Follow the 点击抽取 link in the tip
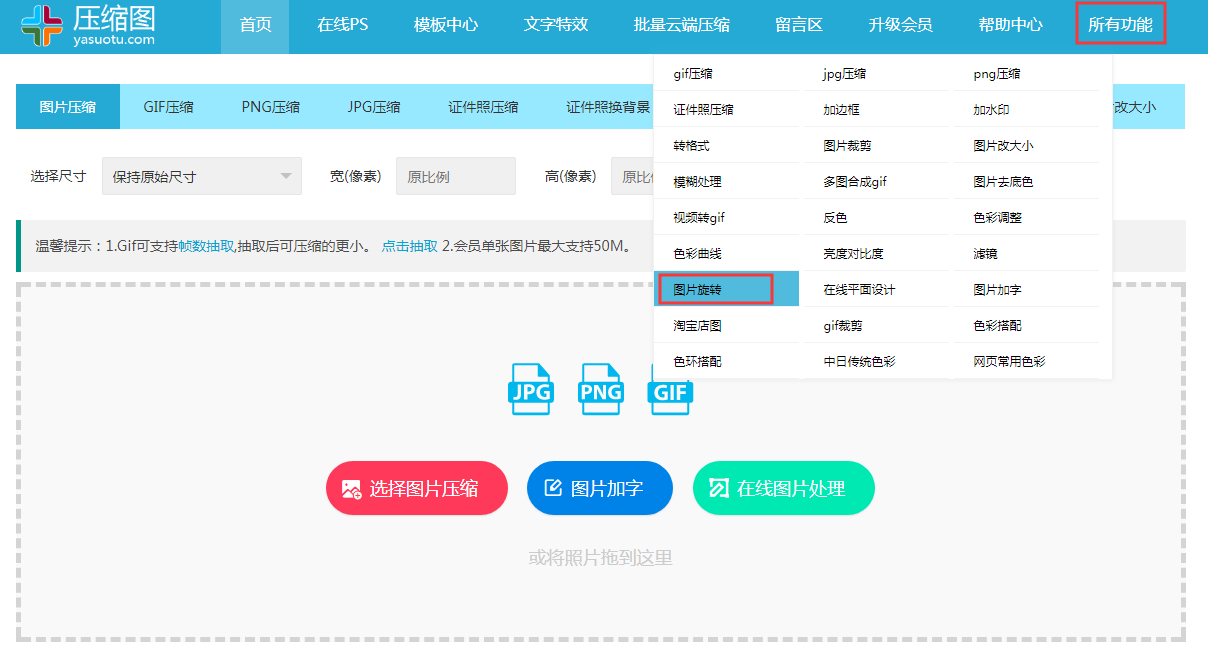1208x653 pixels. click(410, 246)
